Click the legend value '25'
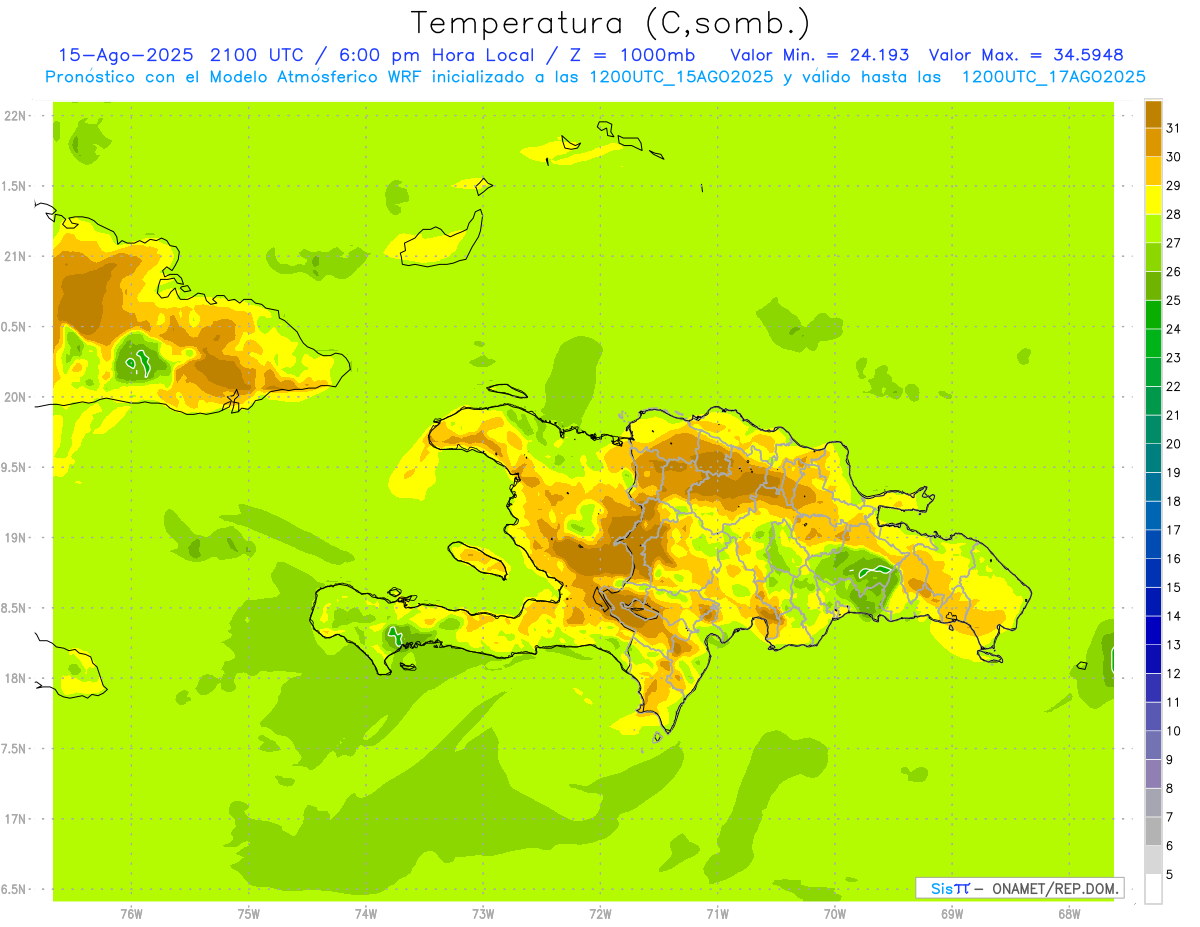The height and width of the screenshot is (927, 1200). (x=1173, y=300)
